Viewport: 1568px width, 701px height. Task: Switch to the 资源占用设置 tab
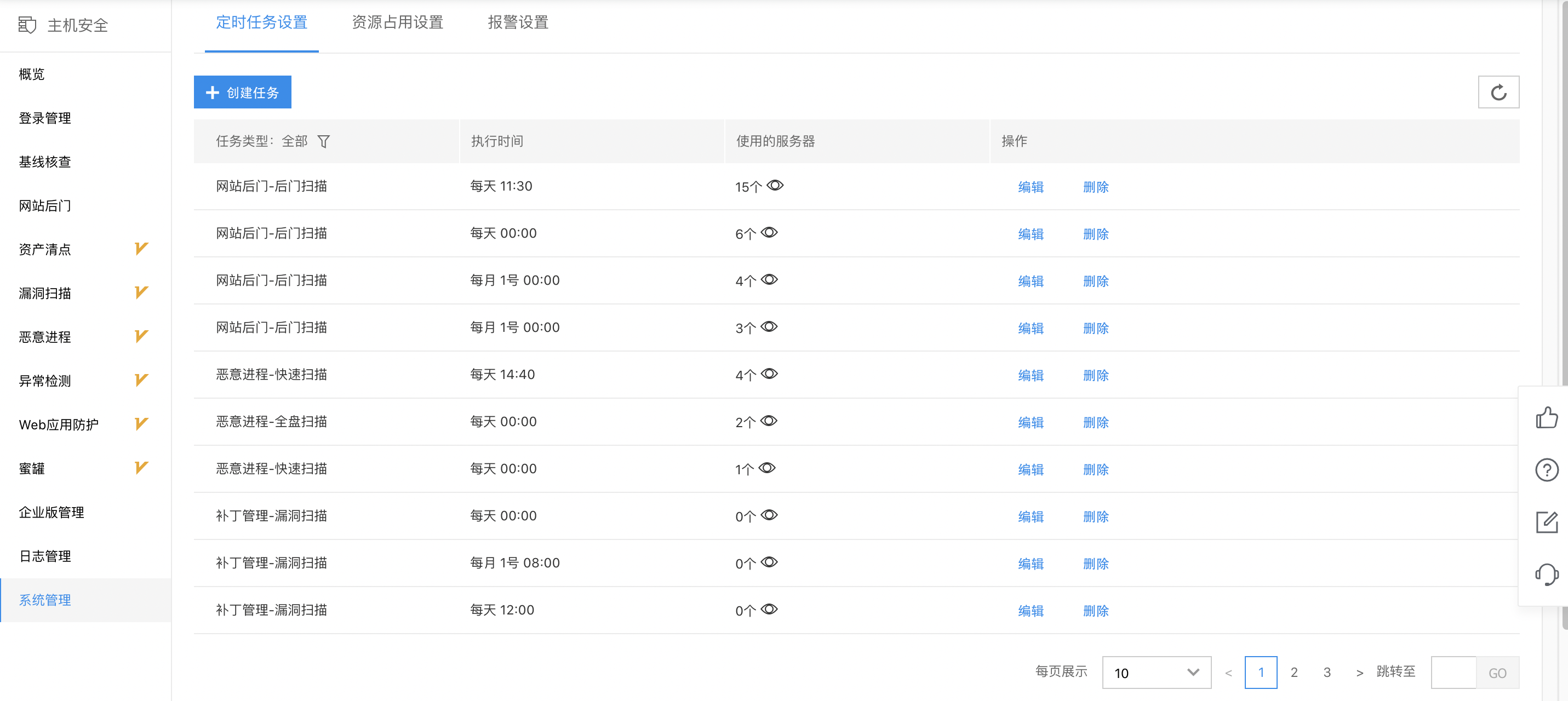point(397,22)
